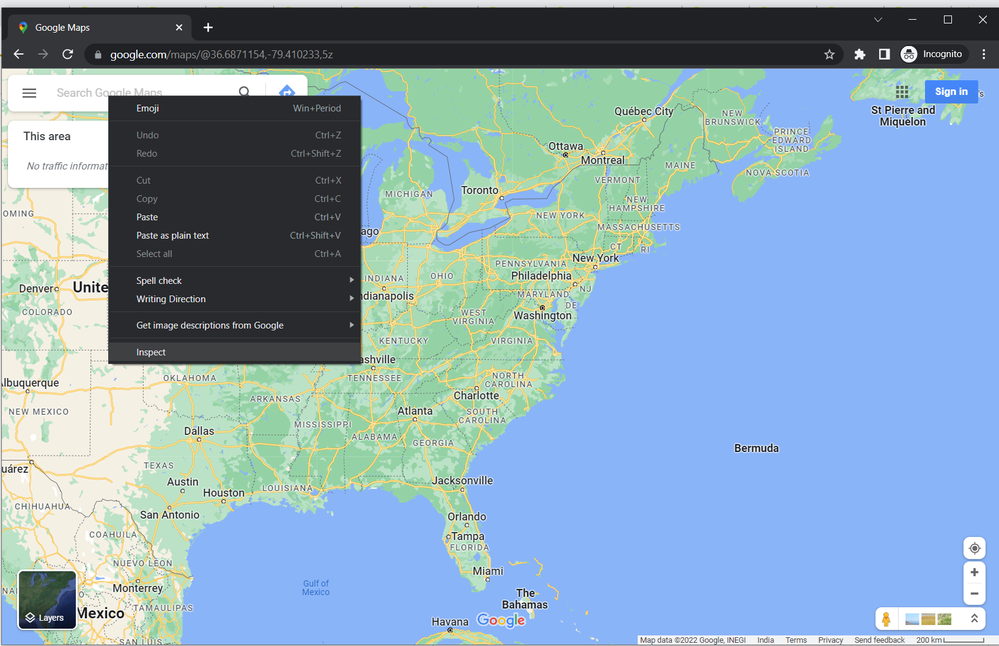Screen dimensions: 999x646
Task: Toggle the Layers map view
Action: click(x=47, y=599)
